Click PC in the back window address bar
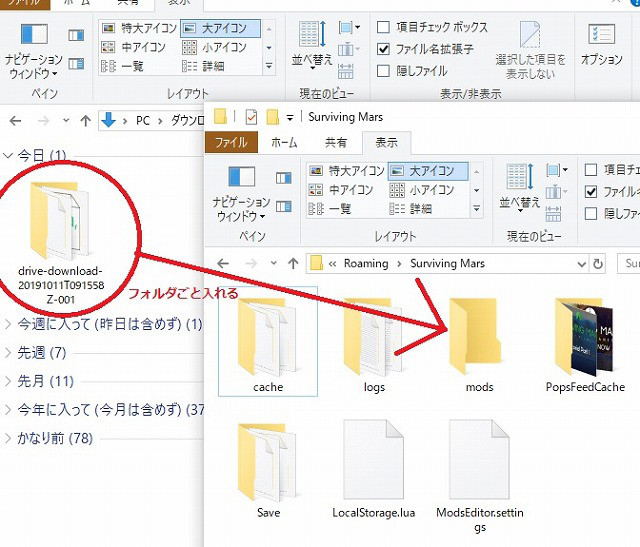 [x=143, y=121]
